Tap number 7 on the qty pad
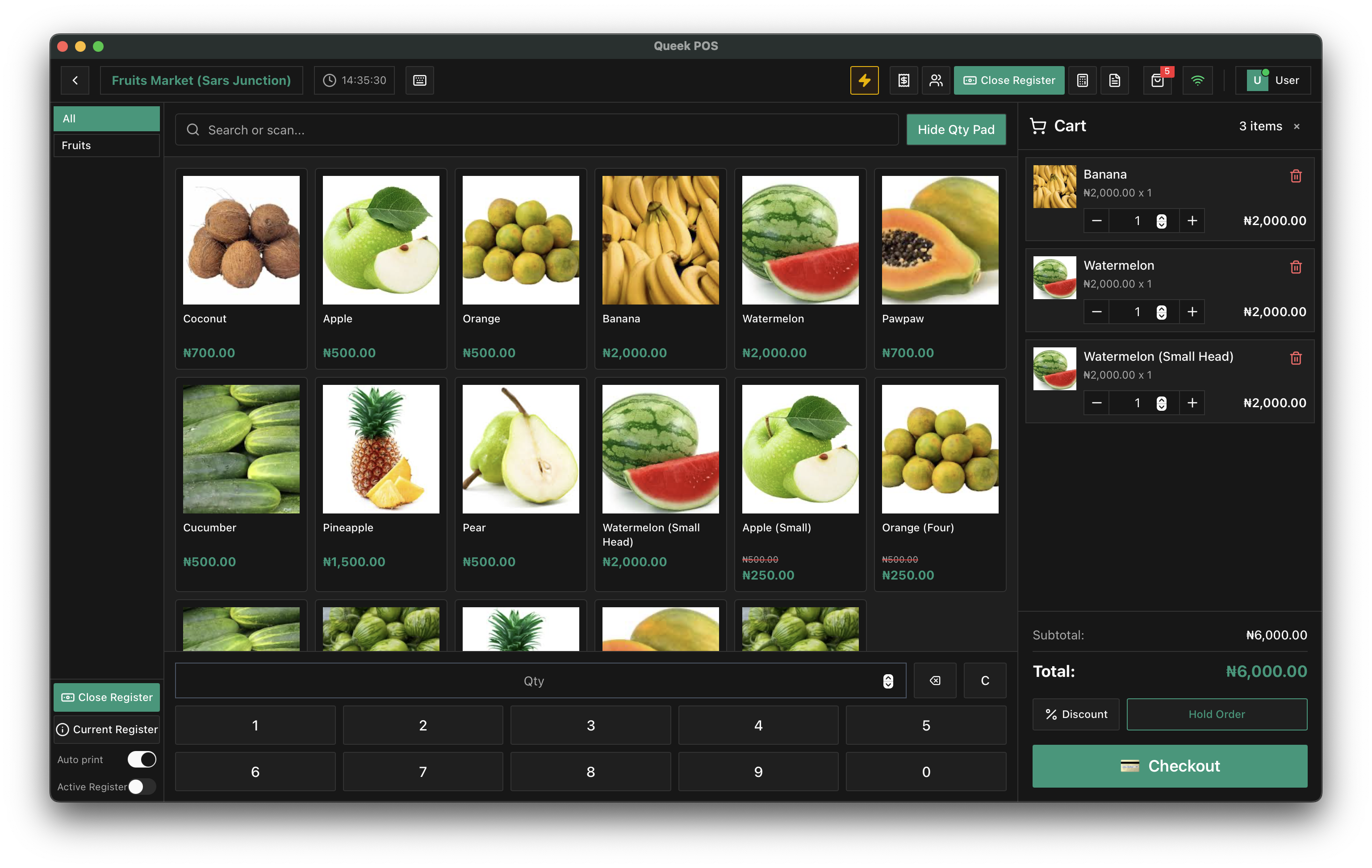This screenshot has height=868, width=1372. [x=423, y=771]
